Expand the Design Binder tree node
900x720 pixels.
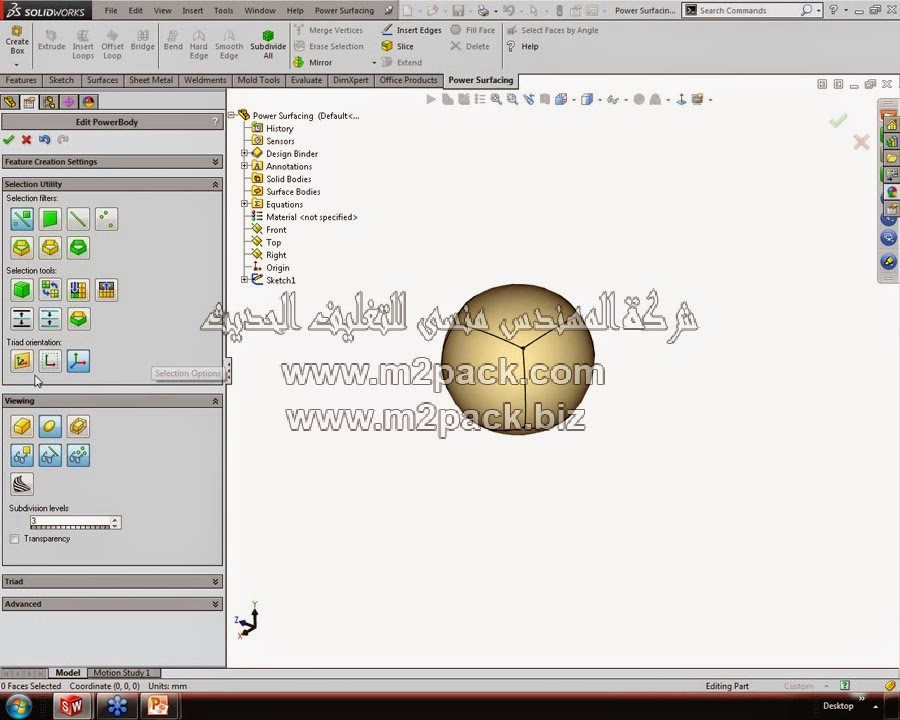(x=245, y=153)
